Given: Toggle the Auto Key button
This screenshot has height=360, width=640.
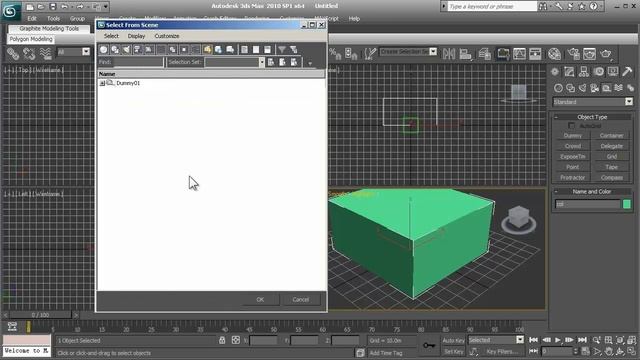Looking at the screenshot, I should (453, 340).
